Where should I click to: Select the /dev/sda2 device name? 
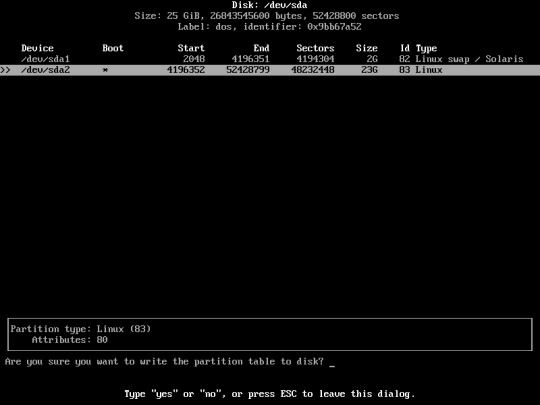pos(45,70)
